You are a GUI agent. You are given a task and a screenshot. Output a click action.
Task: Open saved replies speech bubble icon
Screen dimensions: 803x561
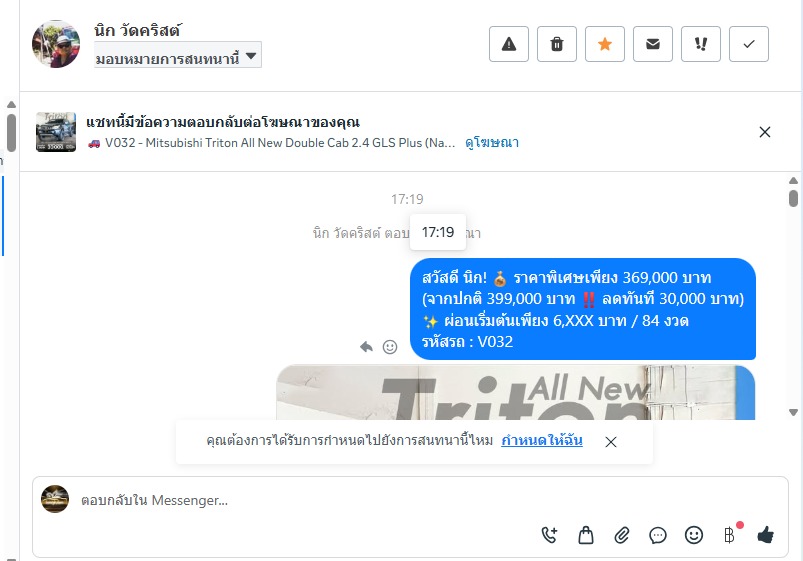tap(658, 535)
